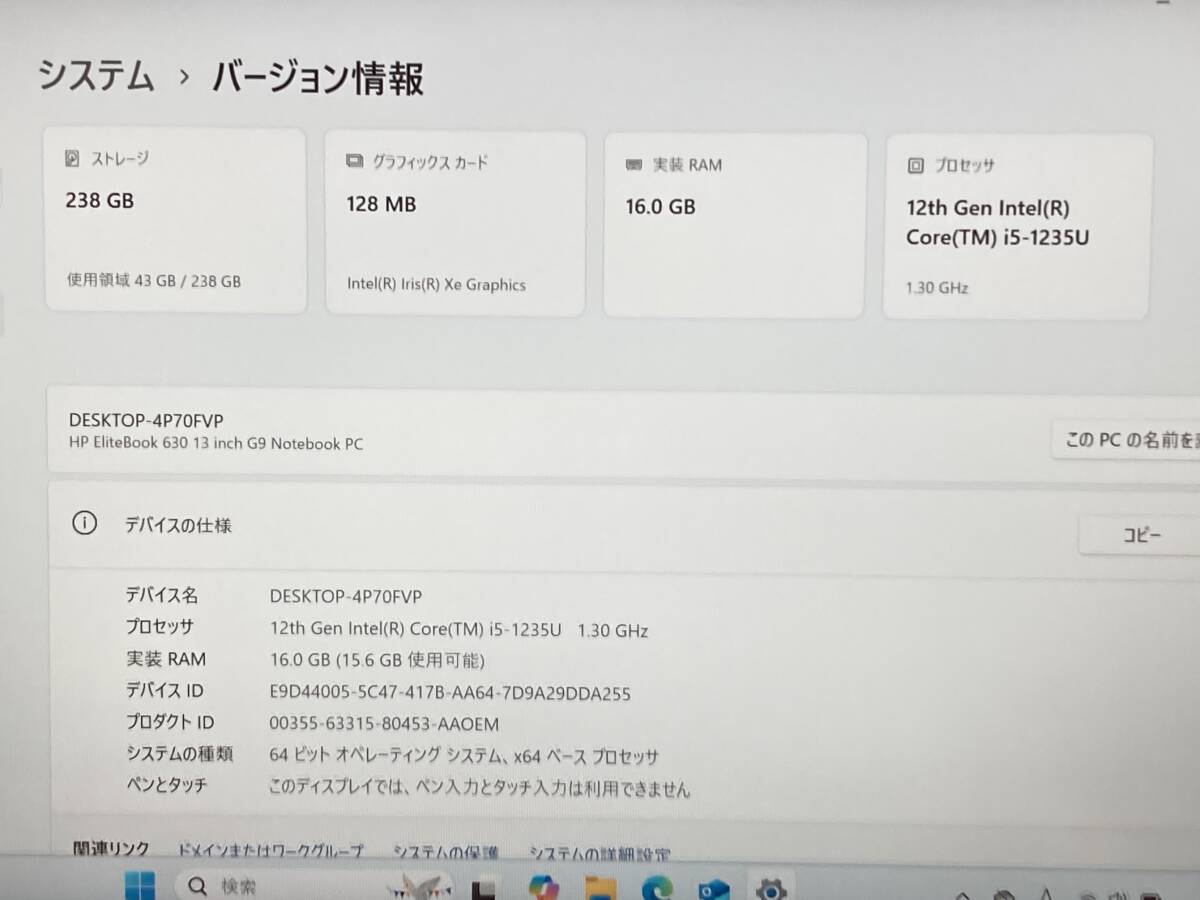Click the グラフィックス カード card icon
The height and width of the screenshot is (900, 1200).
pos(354,161)
